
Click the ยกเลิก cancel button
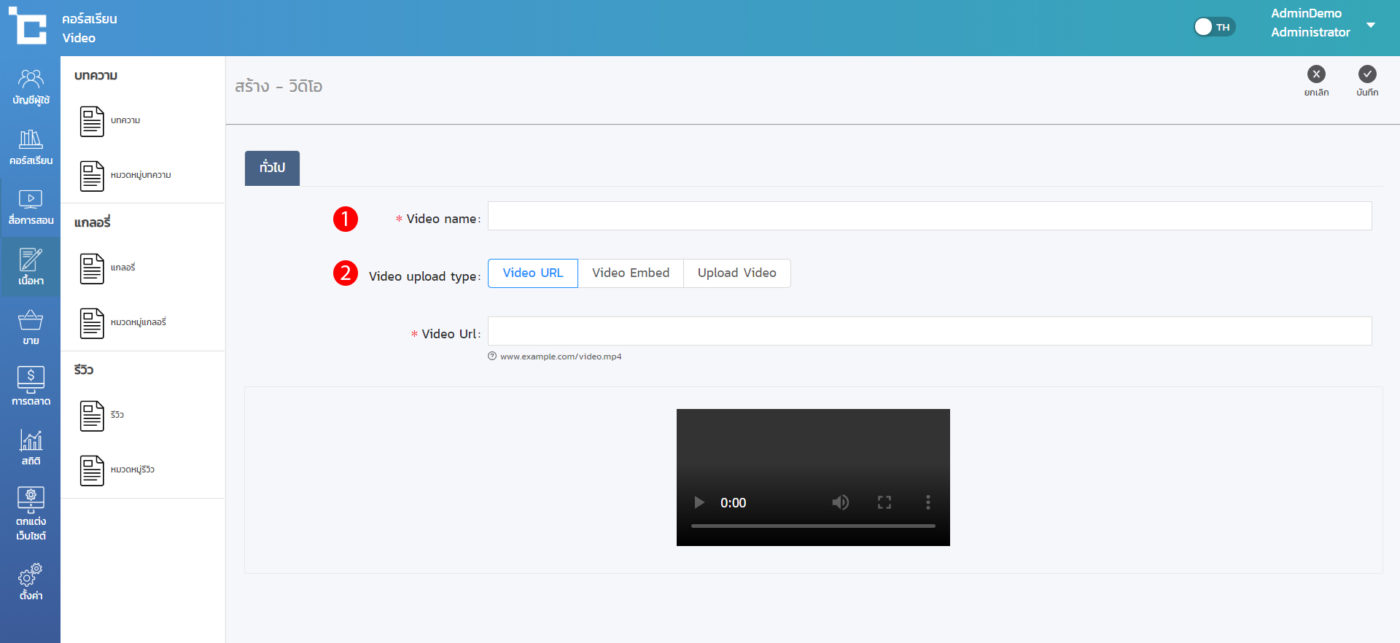click(1316, 80)
